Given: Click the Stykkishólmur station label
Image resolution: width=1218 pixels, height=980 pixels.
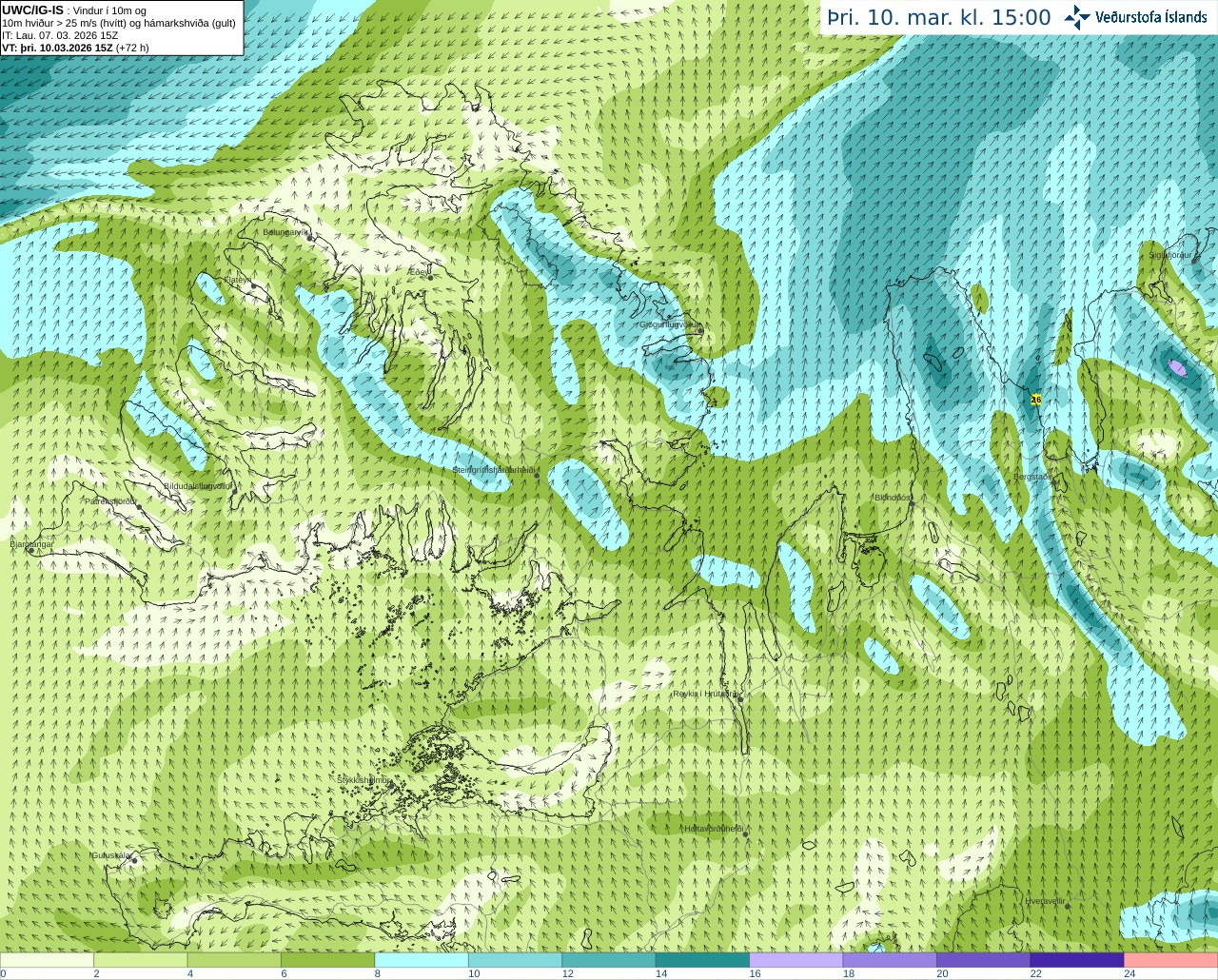Looking at the screenshot, I should [363, 779].
